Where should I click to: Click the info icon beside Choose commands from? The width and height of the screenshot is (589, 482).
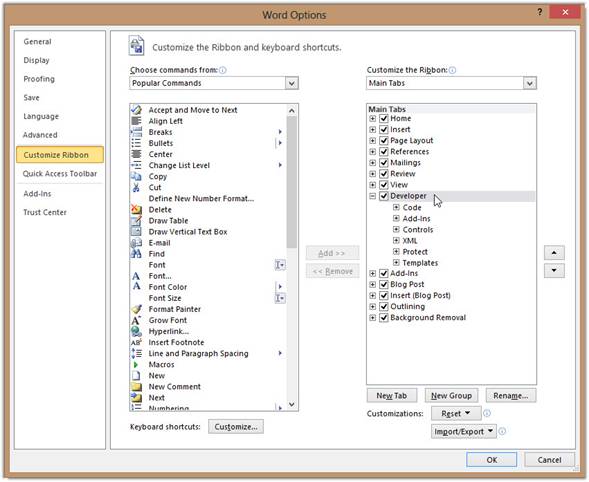(223, 70)
